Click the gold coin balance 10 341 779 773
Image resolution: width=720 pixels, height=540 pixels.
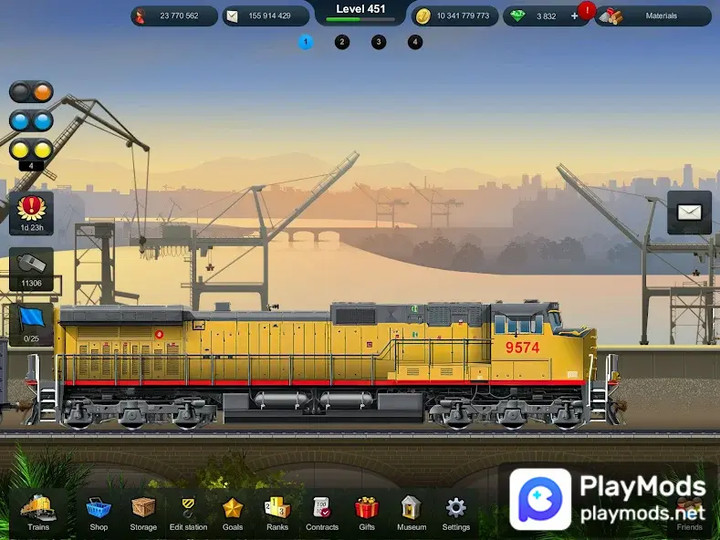[x=455, y=16]
